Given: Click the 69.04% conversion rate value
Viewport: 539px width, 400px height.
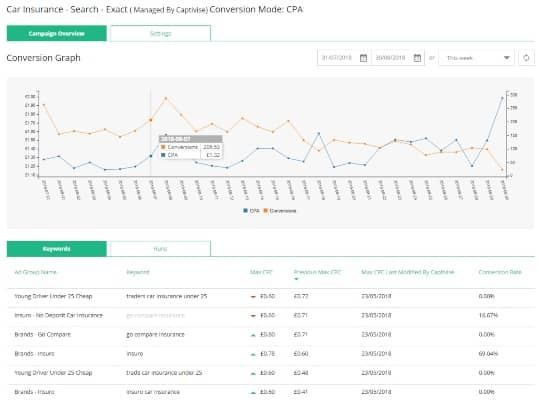Looking at the screenshot, I should coord(488,354).
